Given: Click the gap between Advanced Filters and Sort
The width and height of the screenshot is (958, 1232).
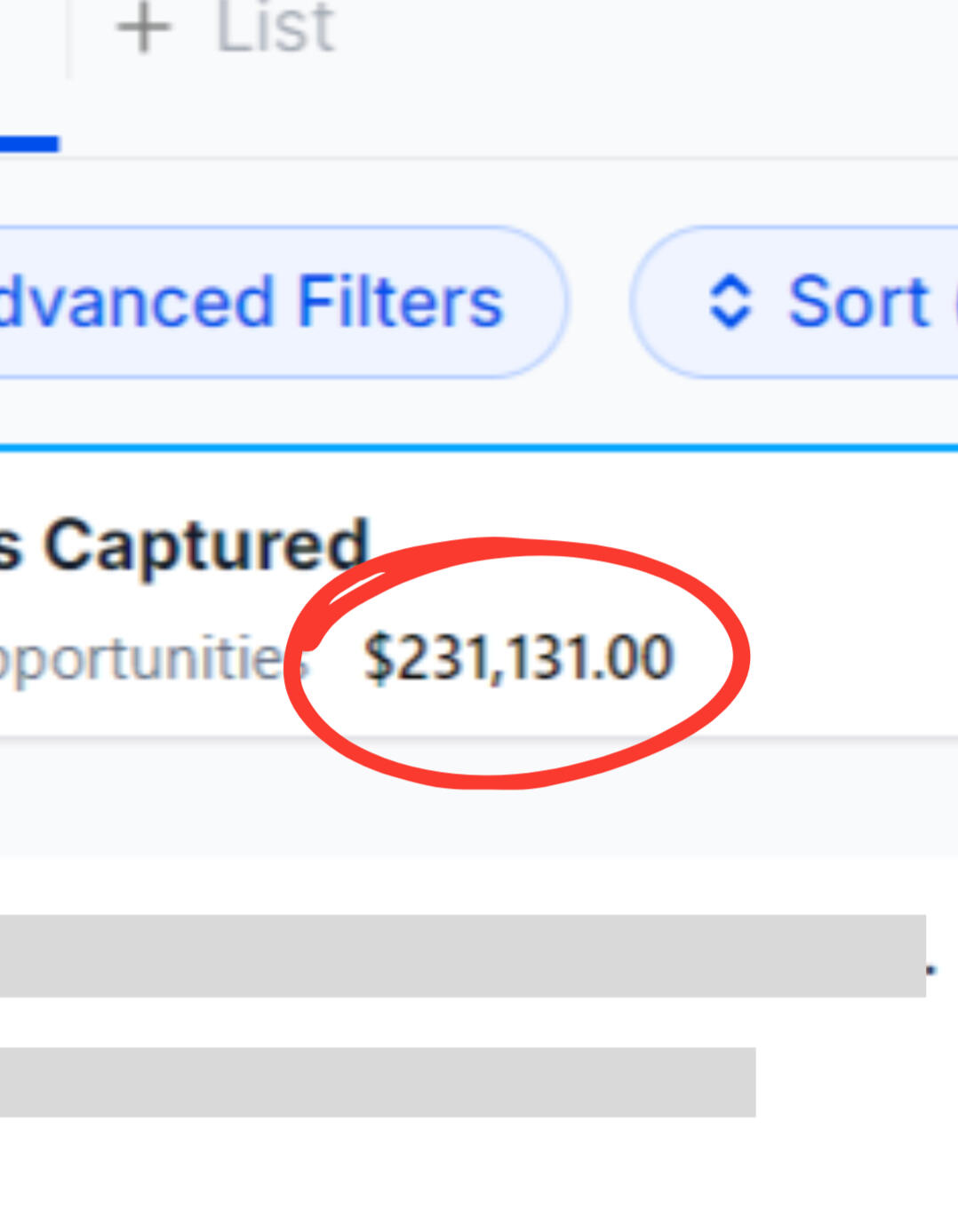Looking at the screenshot, I should coord(598,302).
